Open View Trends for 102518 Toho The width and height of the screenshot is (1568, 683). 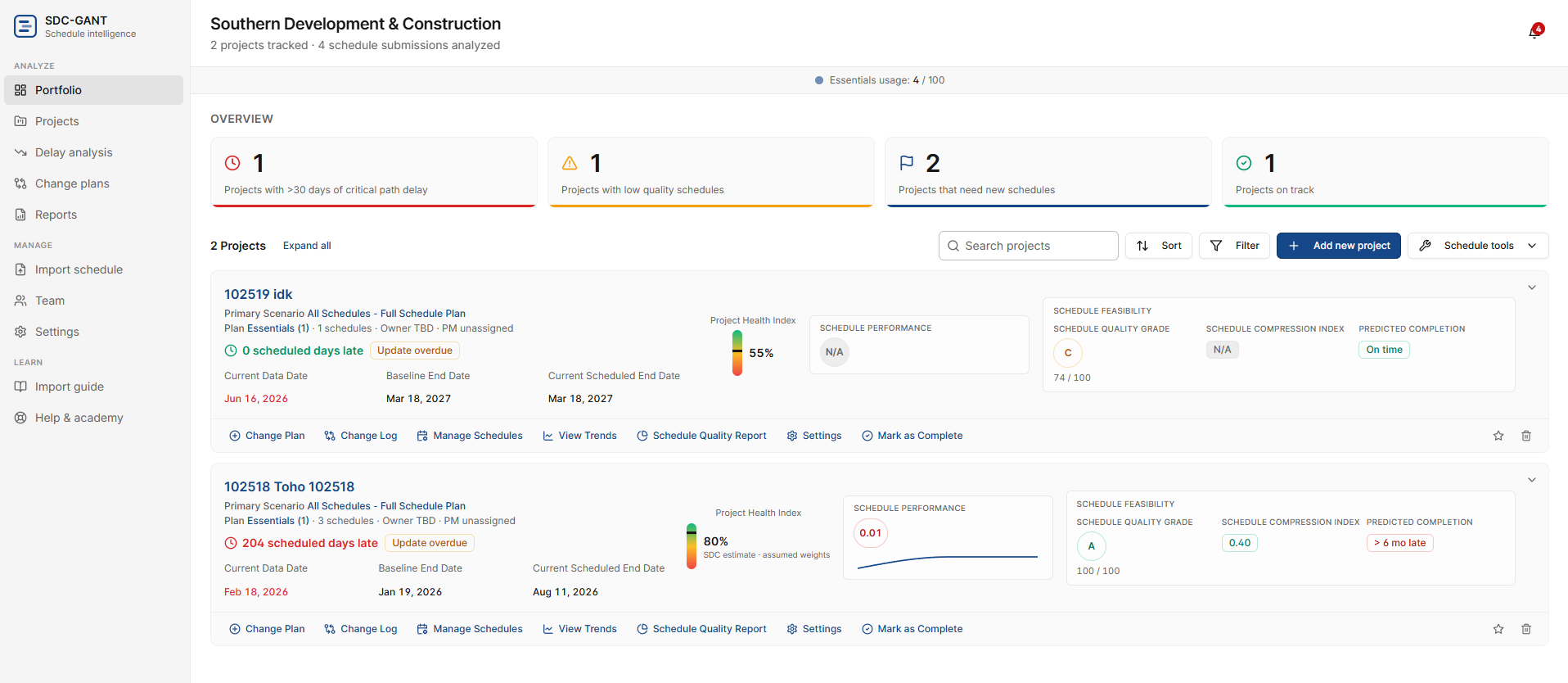(579, 629)
